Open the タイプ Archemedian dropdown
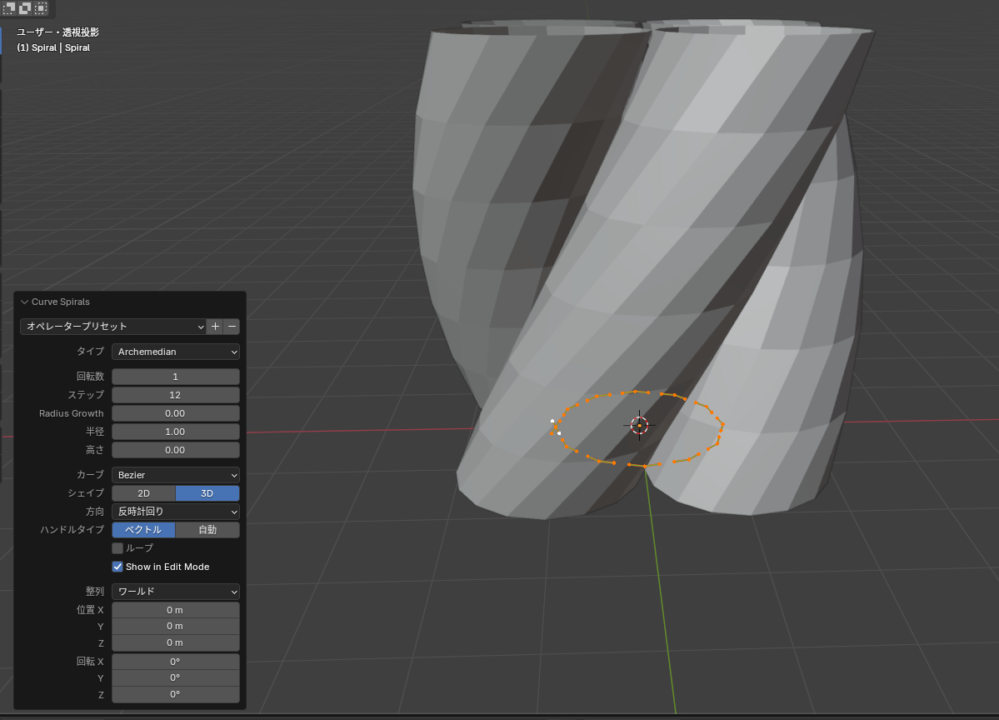999x720 pixels. point(175,352)
